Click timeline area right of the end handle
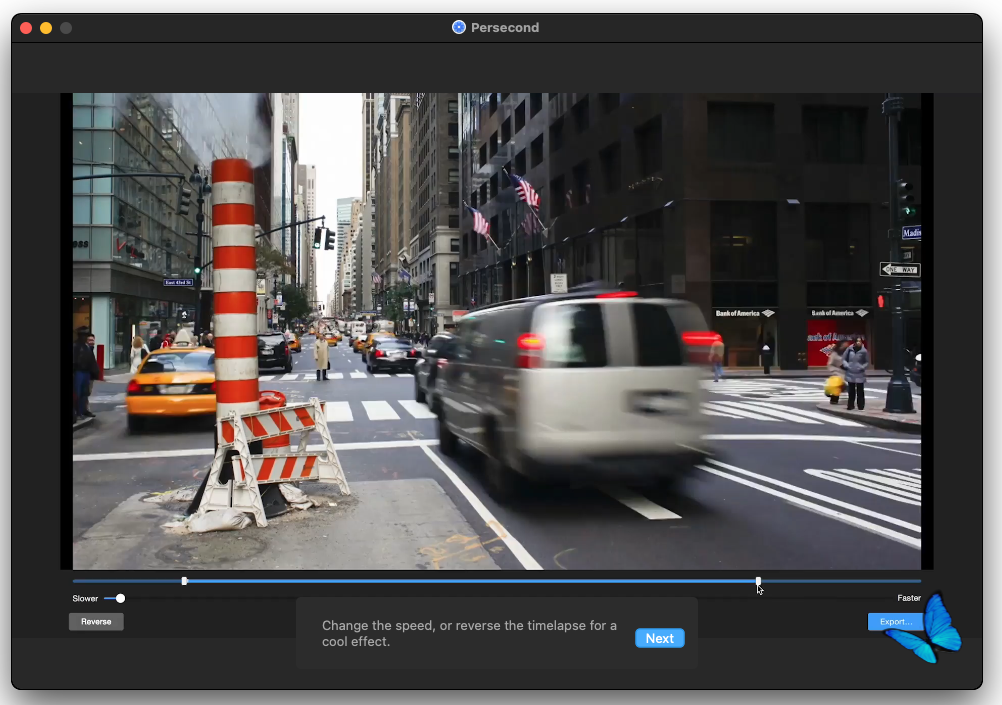This screenshot has height=705, width=1002. (840, 581)
